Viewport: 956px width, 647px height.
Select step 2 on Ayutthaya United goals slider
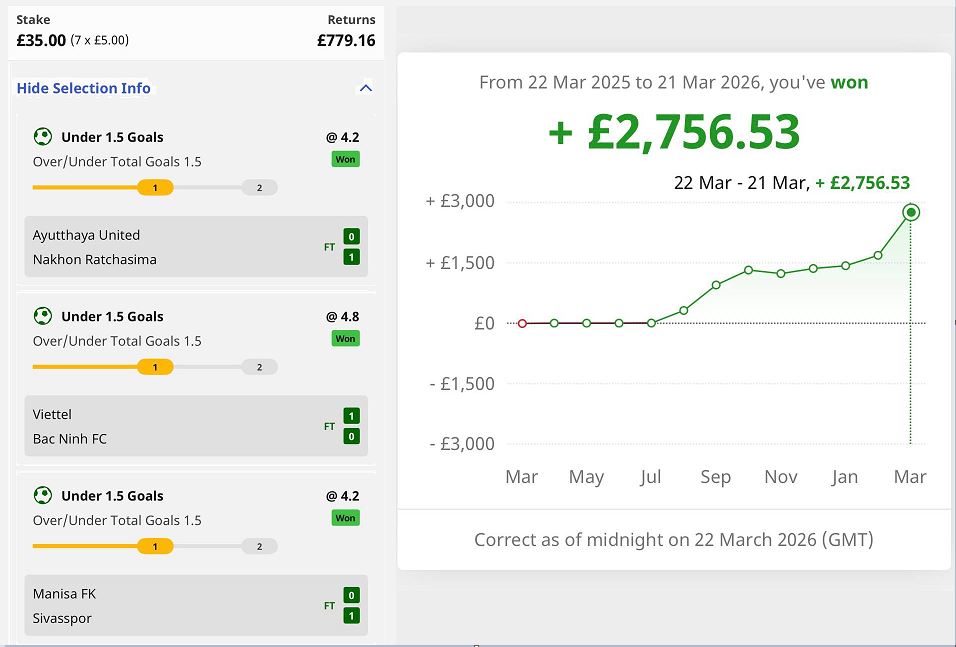coord(259,188)
